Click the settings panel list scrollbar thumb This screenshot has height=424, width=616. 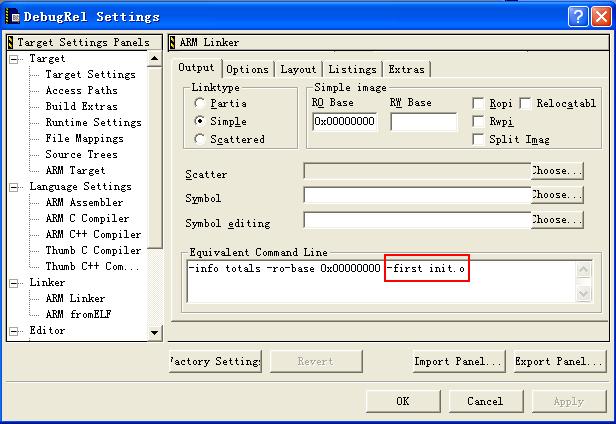[x=154, y=157]
